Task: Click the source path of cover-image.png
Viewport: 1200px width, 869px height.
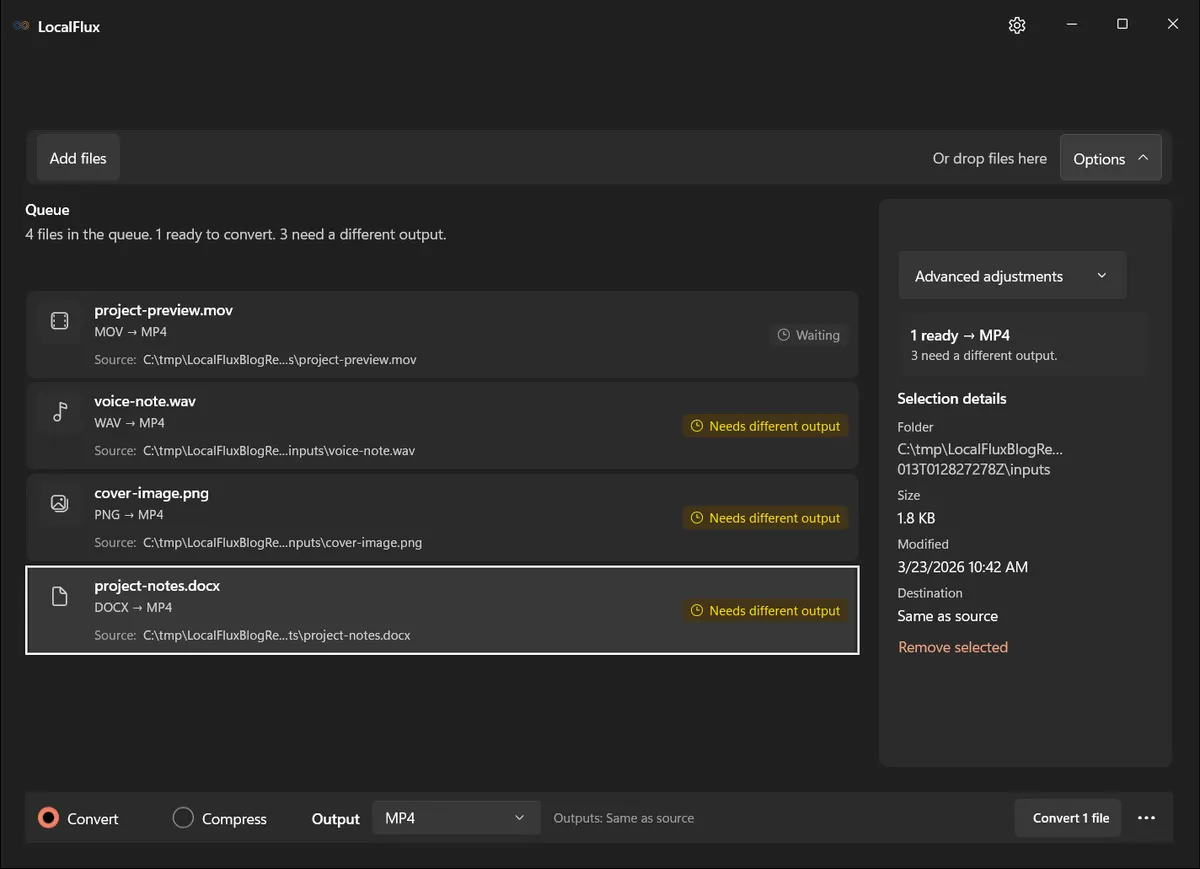Action: pos(283,543)
